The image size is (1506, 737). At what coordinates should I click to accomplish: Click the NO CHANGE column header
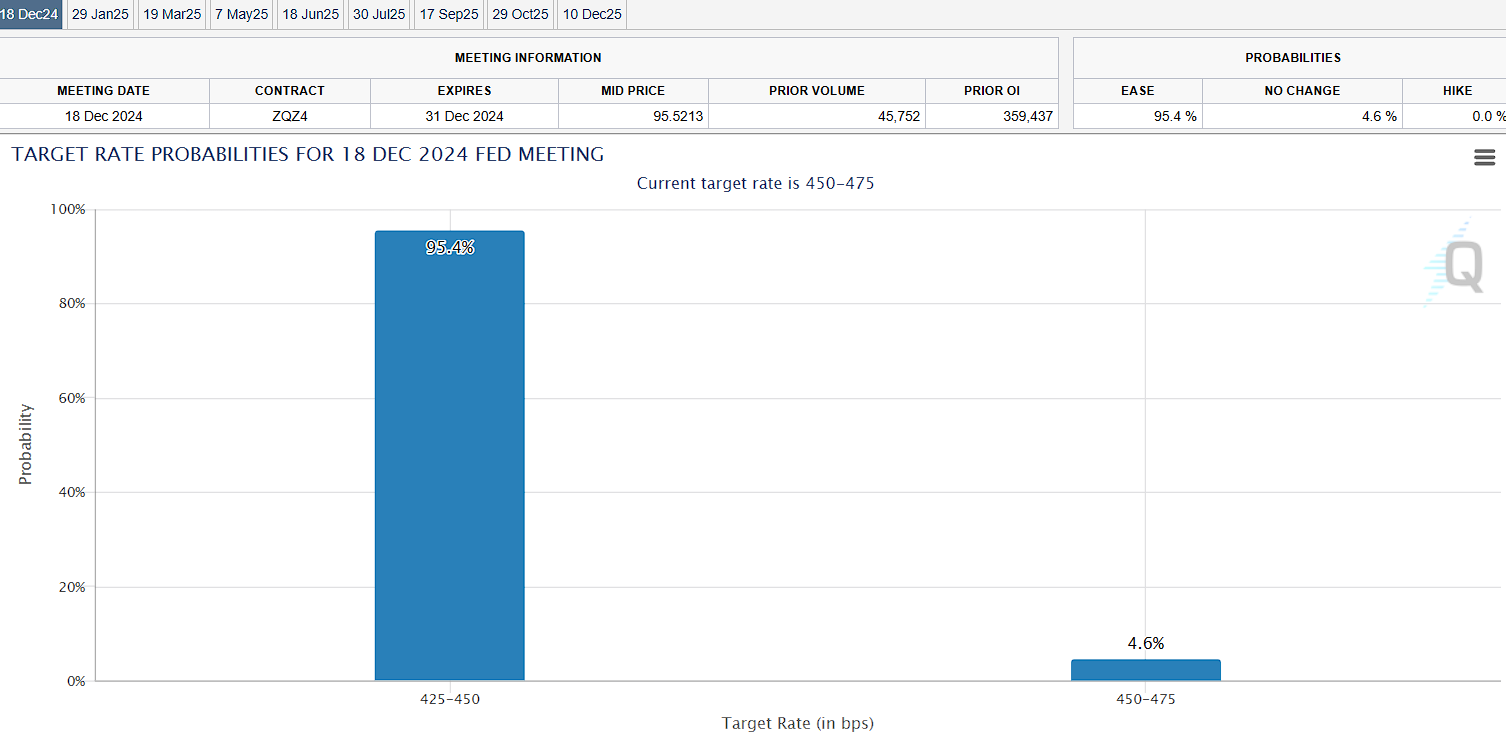[x=1301, y=91]
